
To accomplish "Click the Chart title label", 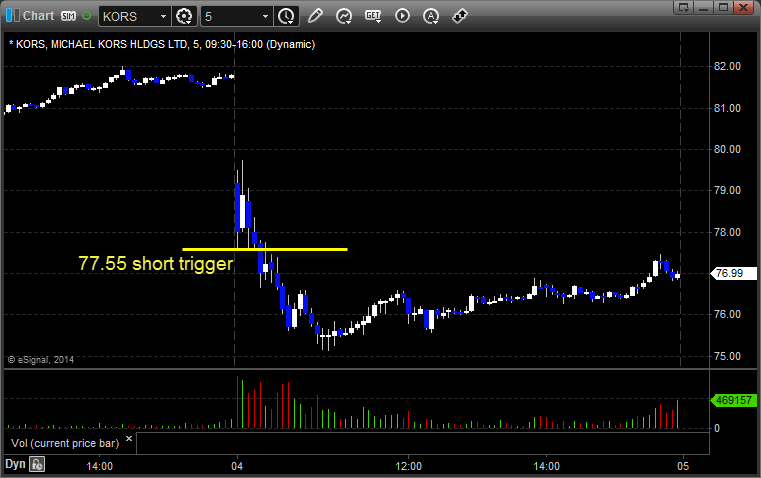I will (38, 16).
